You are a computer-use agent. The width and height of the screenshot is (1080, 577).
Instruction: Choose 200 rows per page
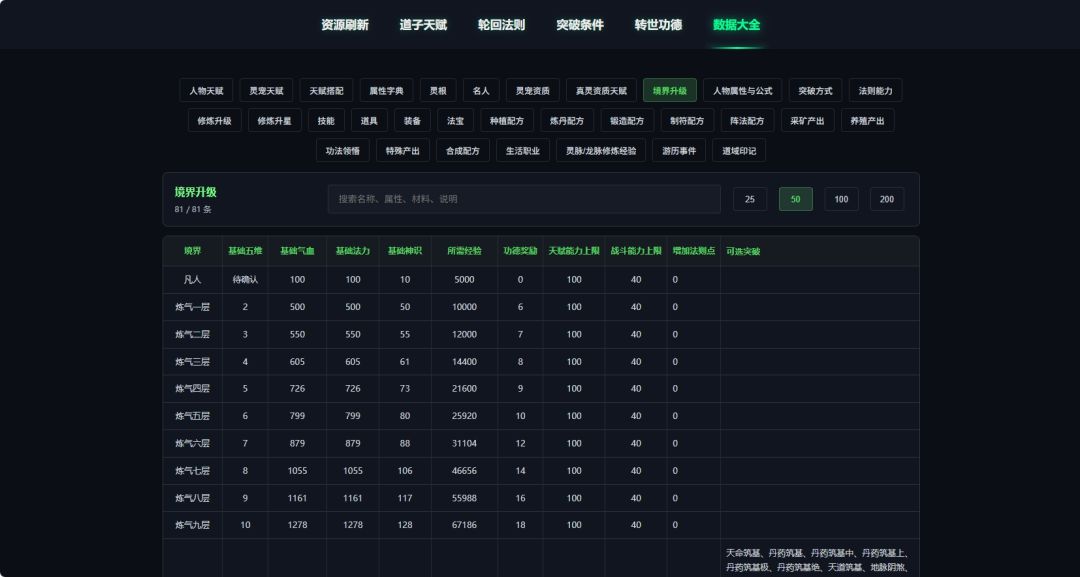tap(887, 199)
